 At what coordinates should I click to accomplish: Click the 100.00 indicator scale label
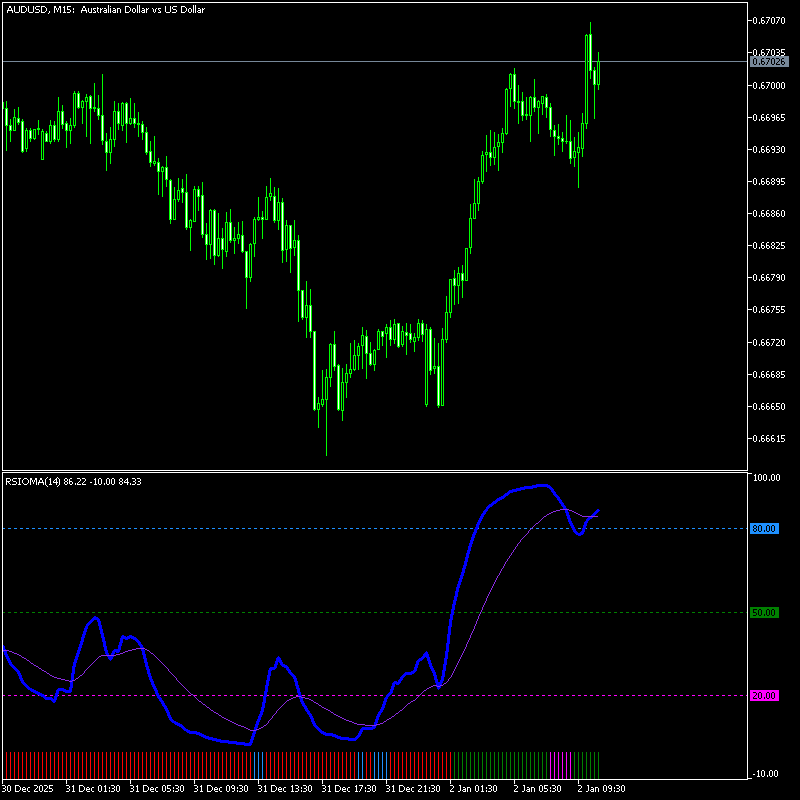[766, 479]
